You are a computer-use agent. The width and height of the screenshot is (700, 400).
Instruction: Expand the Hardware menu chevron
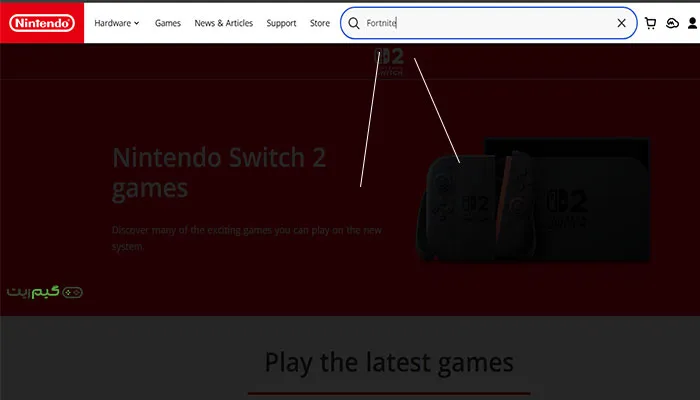coord(137,23)
